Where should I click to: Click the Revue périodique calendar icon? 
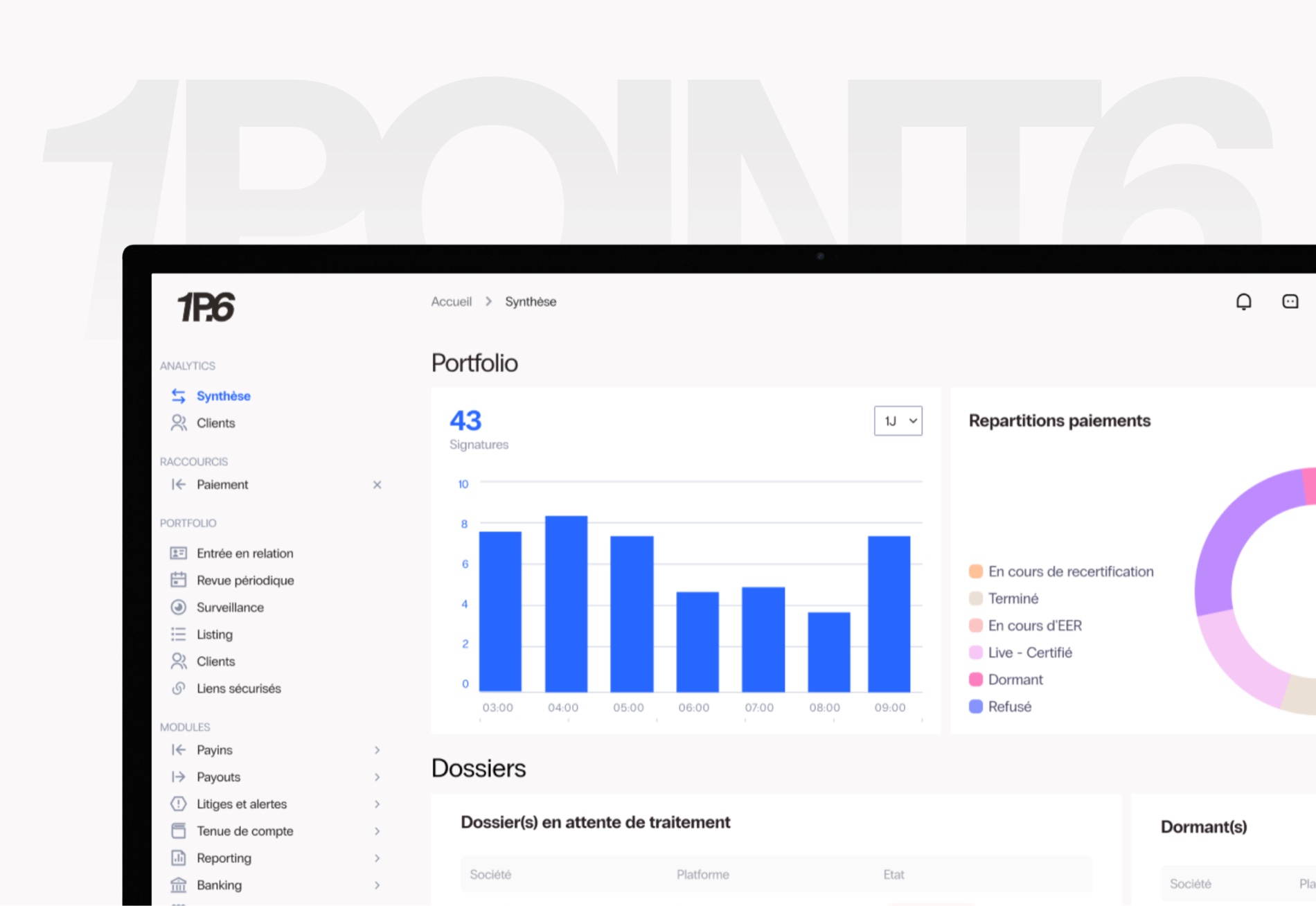pos(179,580)
